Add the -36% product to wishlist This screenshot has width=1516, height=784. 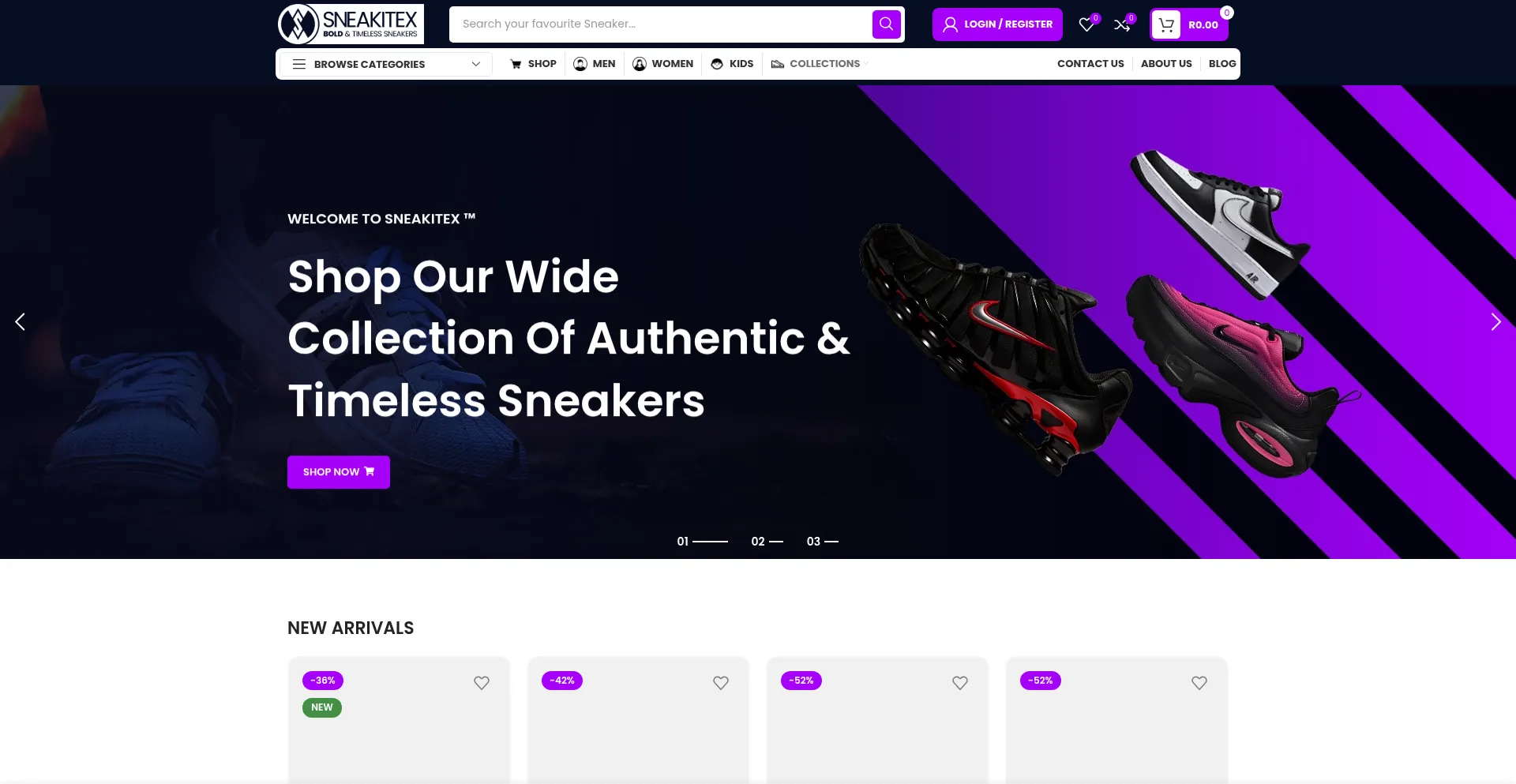click(x=482, y=683)
